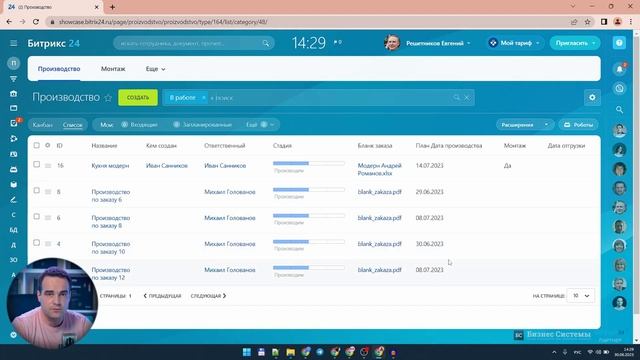Open File Explorer from the taskbar
640x360 pixels.
[290, 352]
